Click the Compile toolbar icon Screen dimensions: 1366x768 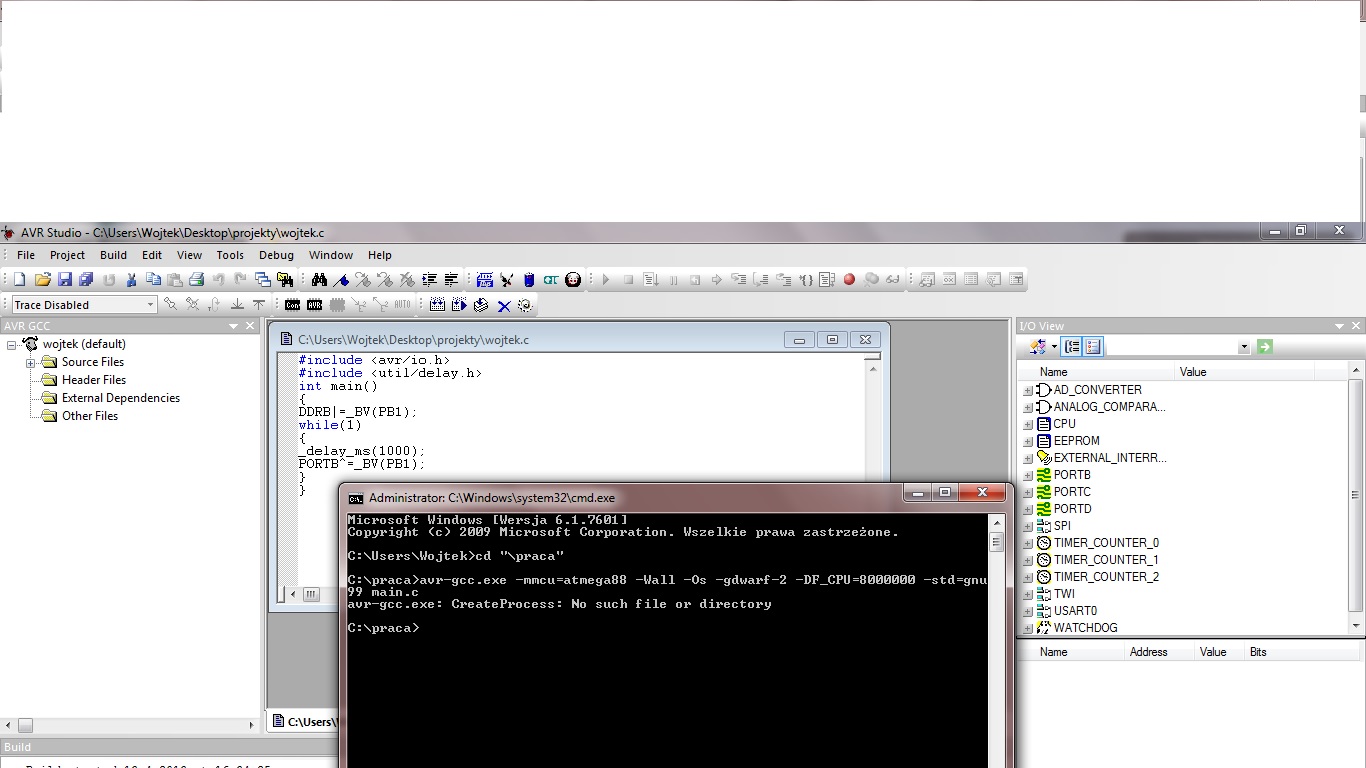[x=481, y=305]
